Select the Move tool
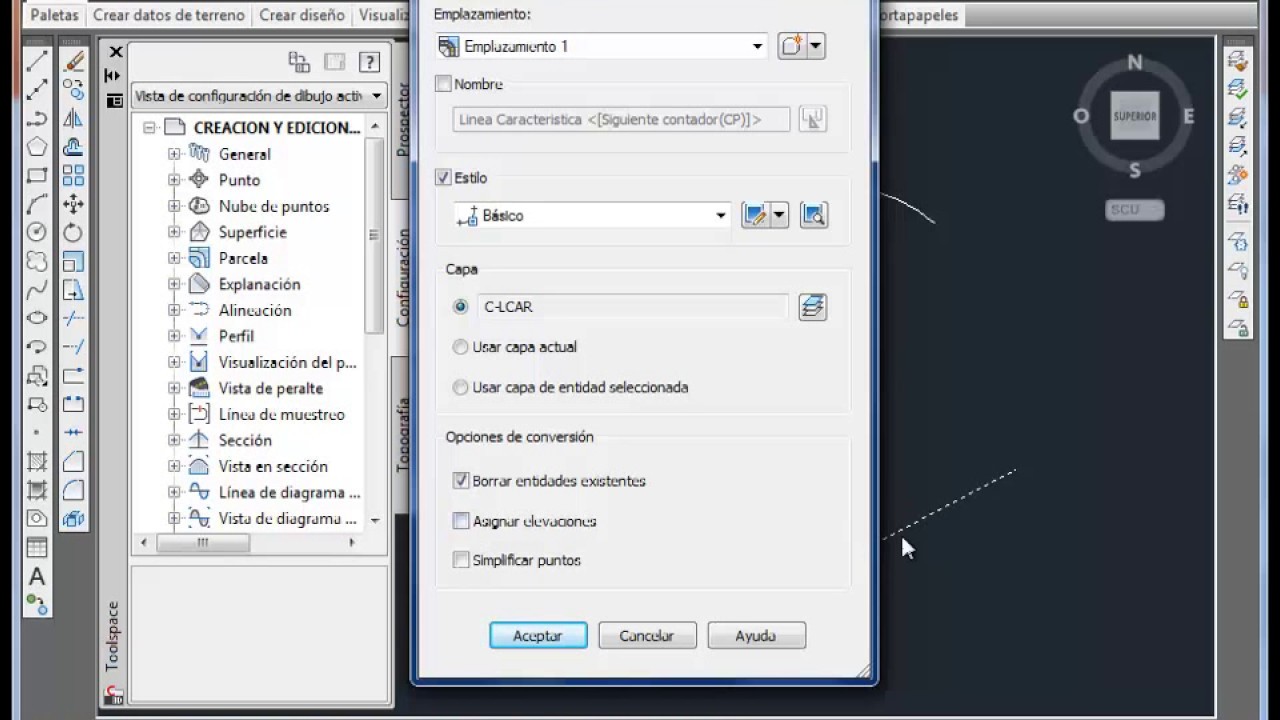This screenshot has height=720, width=1280. 73,204
